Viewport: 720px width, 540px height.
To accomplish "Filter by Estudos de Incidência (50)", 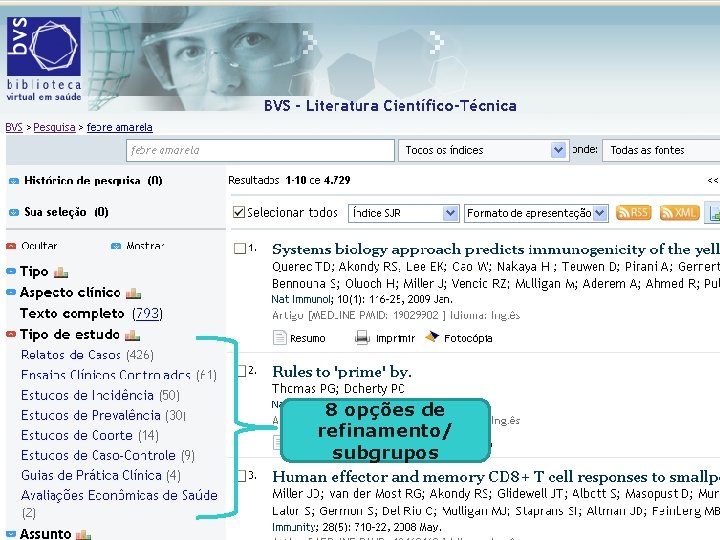I will tap(101, 395).
